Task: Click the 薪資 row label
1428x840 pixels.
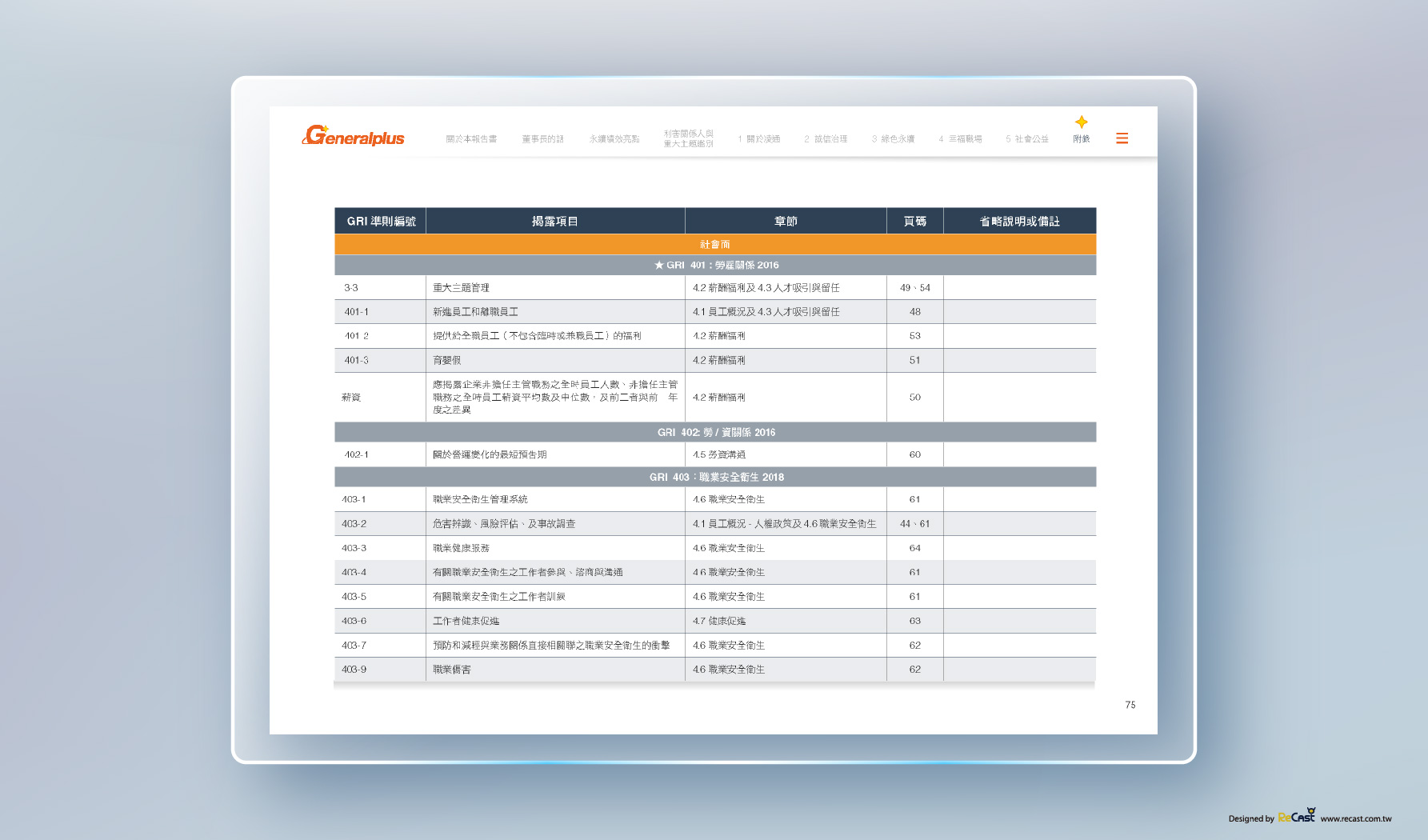Action: 381,397
